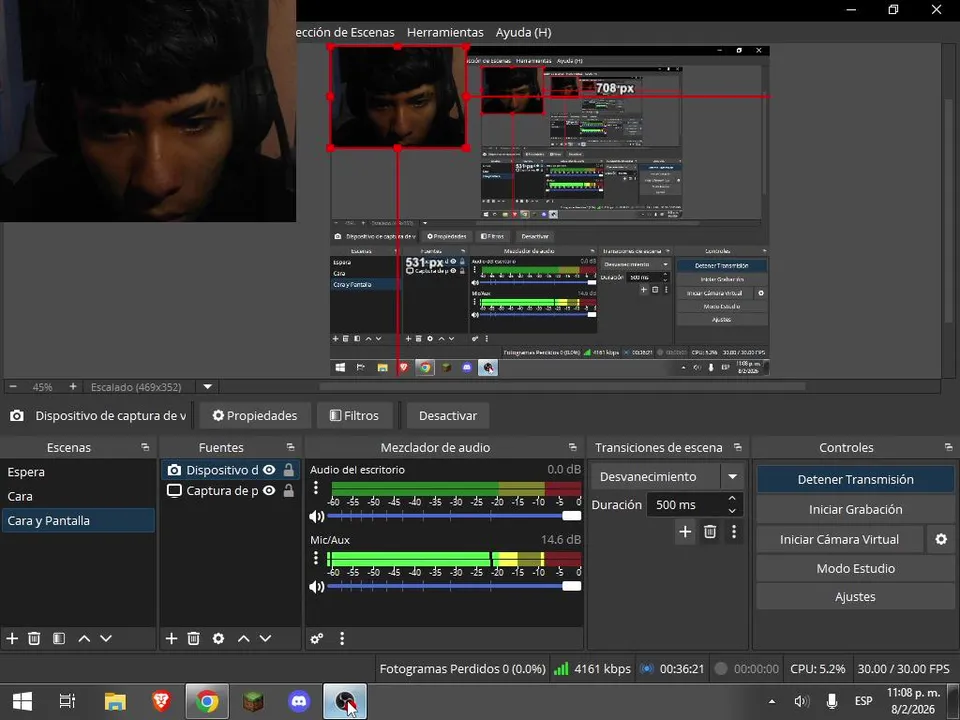
Task: Add a new scene with plus icon
Action: pos(12,639)
